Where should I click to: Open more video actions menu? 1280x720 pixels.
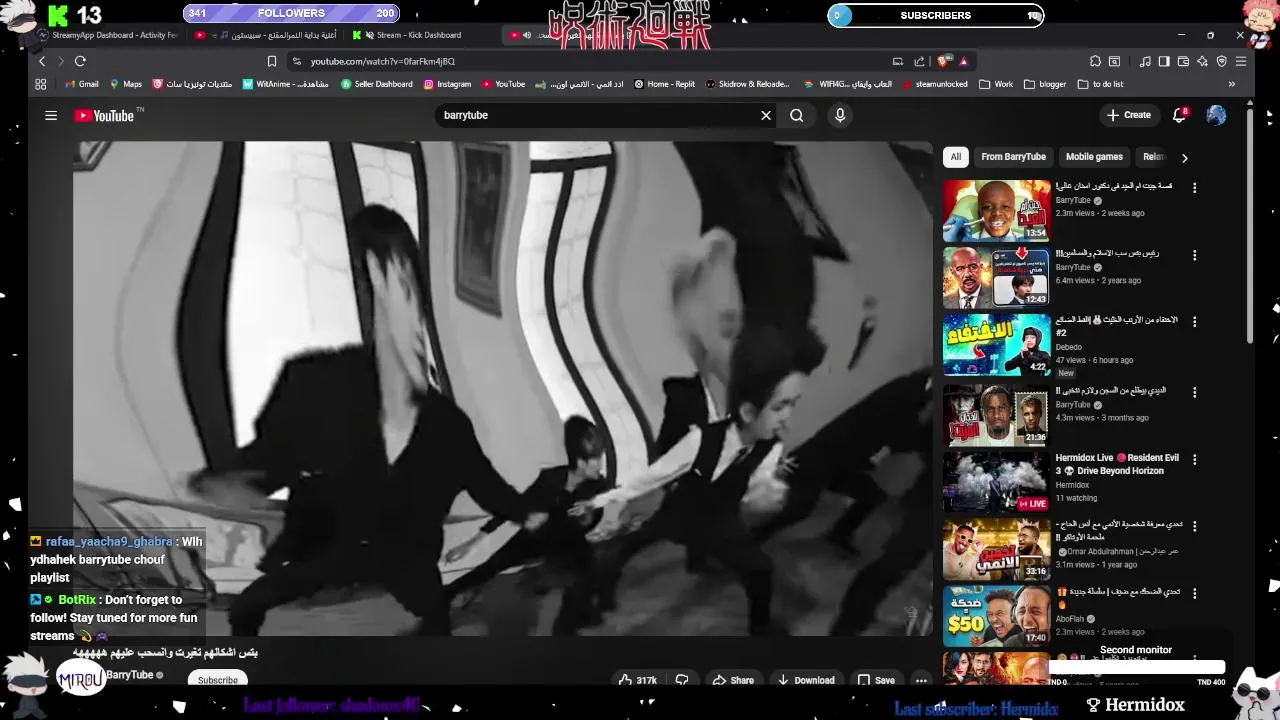coord(921,680)
